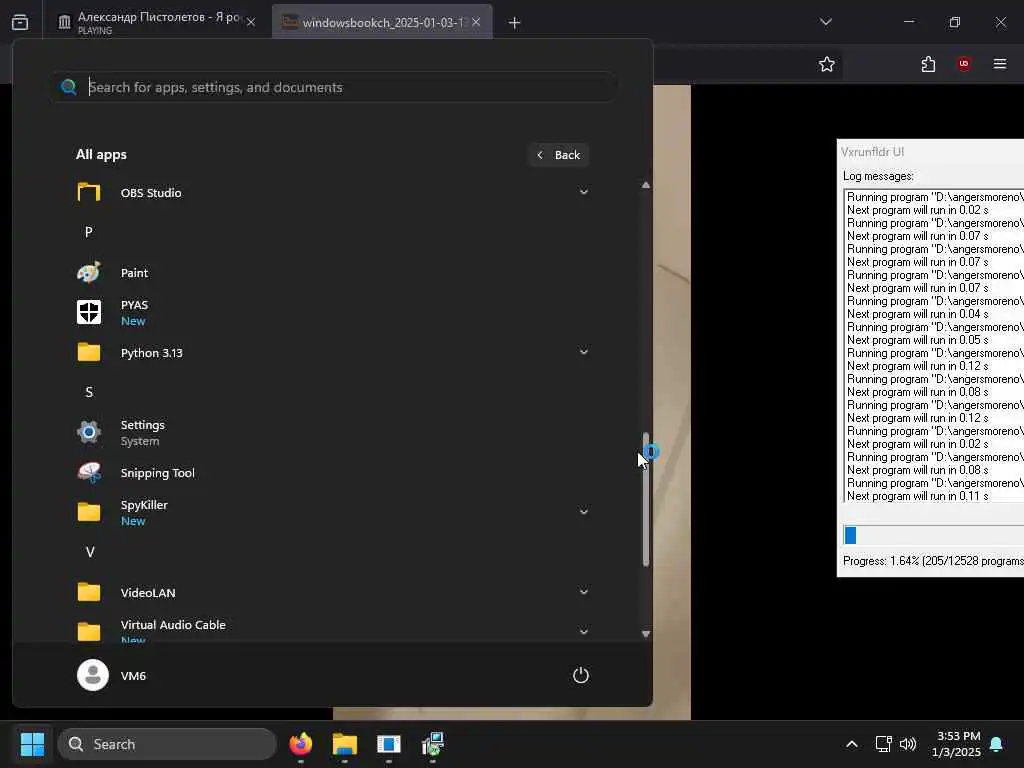Image resolution: width=1024 pixels, height=768 pixels.
Task: Click the uBlock Origin toolbar icon
Action: click(964, 64)
